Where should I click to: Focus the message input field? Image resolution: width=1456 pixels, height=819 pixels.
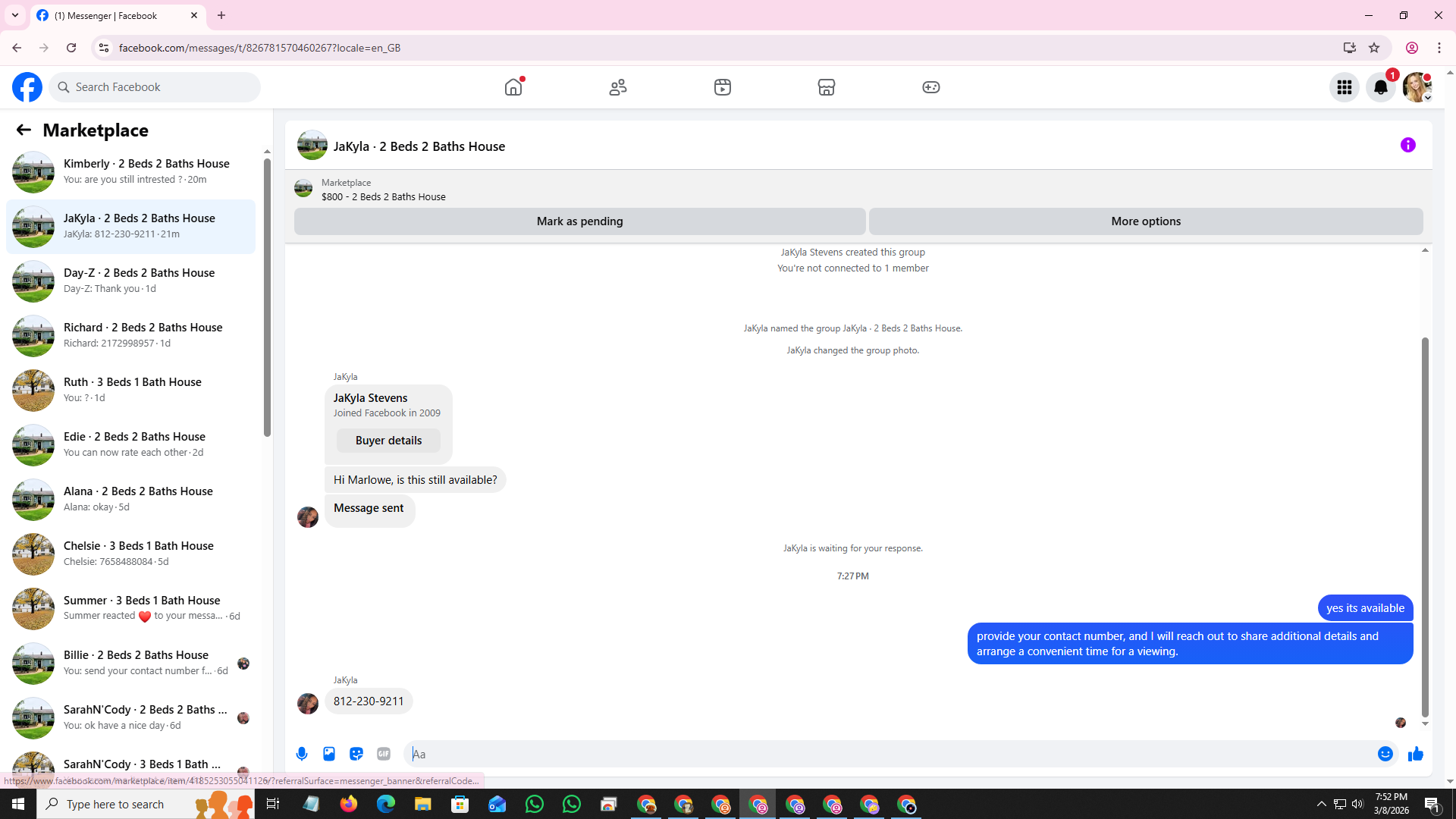click(887, 754)
